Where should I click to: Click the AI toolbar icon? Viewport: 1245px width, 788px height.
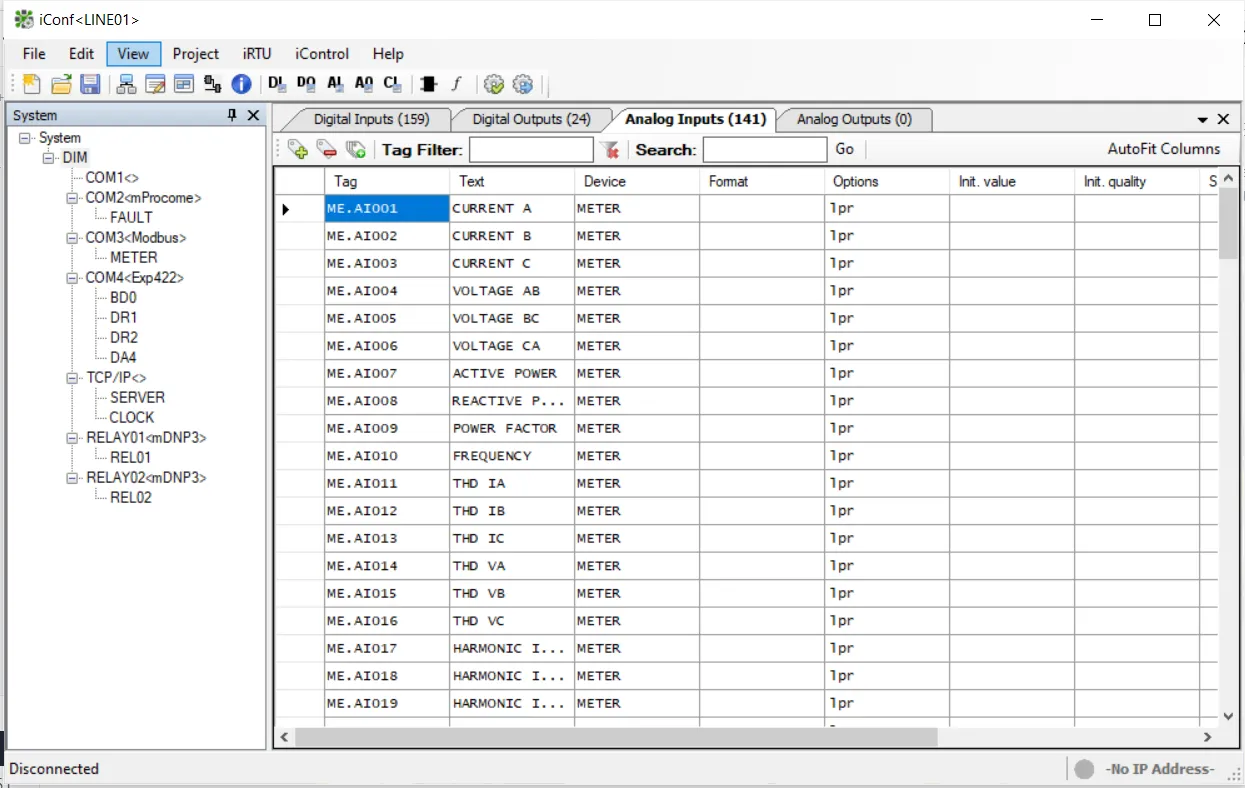[x=335, y=84]
